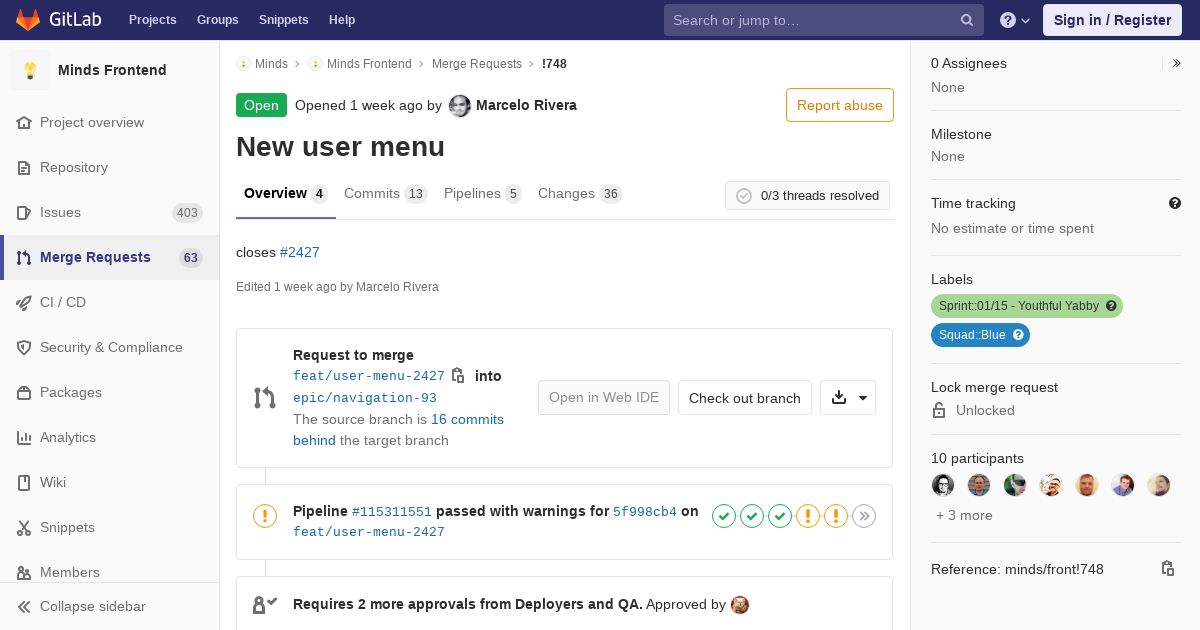Viewport: 1200px width, 630px height.
Task: Open the Time tracking help icon
Action: coord(1175,203)
